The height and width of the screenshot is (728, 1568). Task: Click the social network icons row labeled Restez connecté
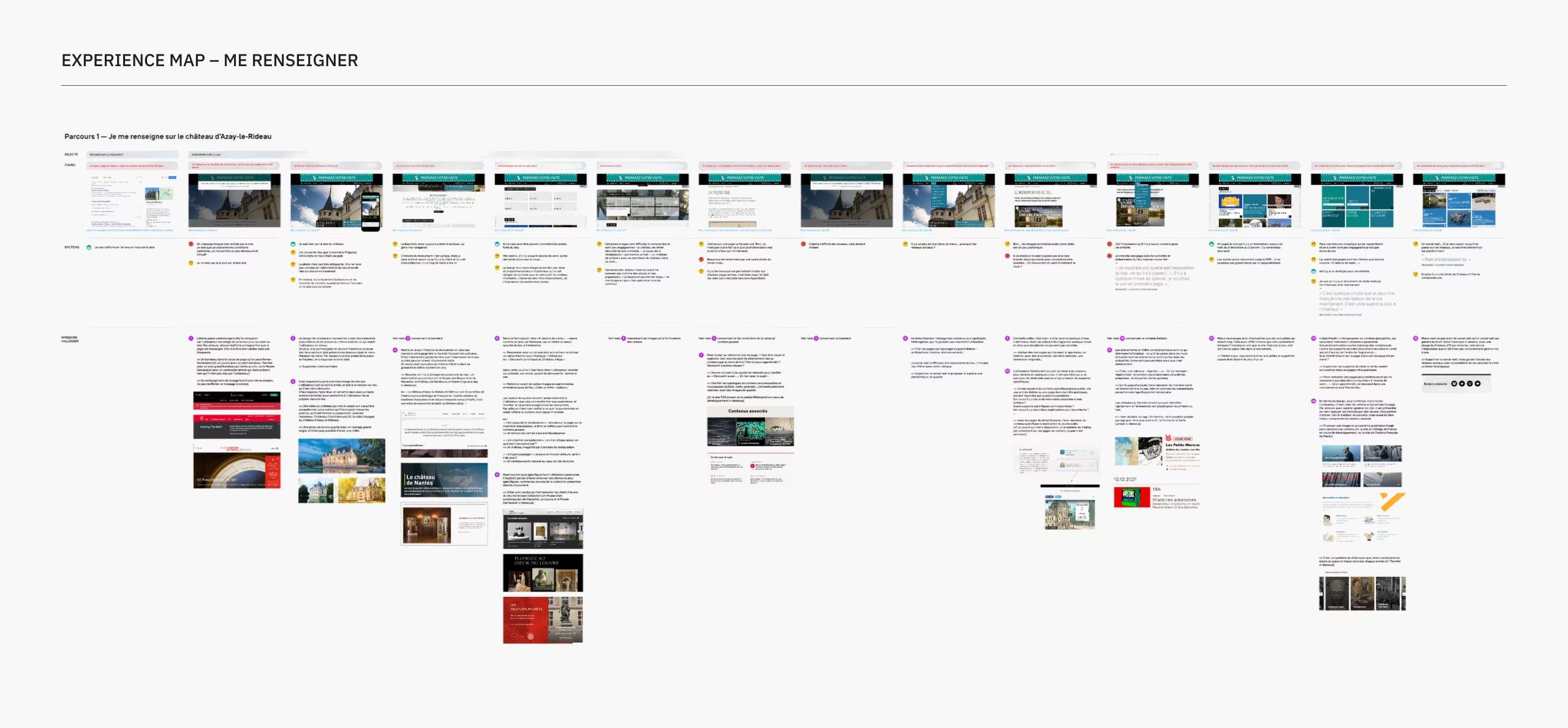[x=1455, y=383]
